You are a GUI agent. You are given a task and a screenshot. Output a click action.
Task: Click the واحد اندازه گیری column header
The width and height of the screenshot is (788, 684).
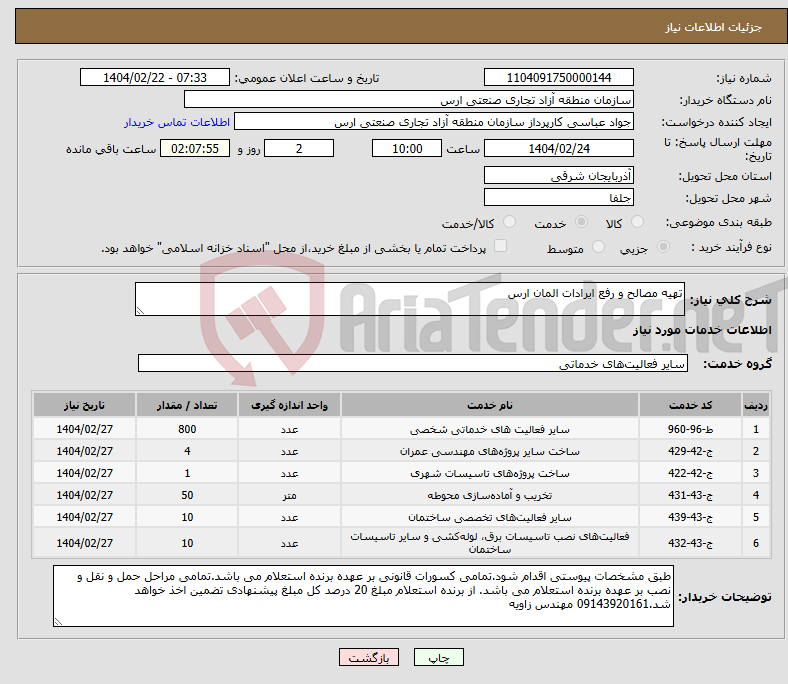[289, 405]
